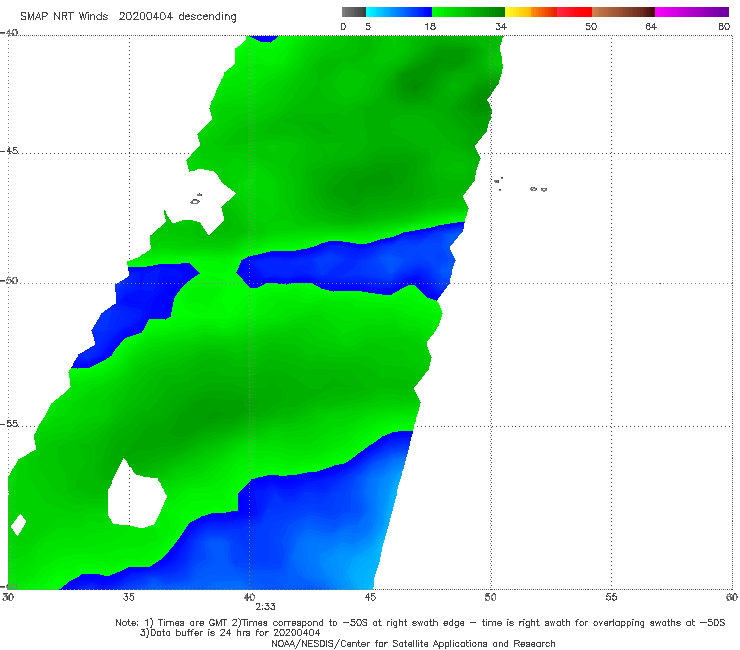Click the longitude axis label "35"
The height and width of the screenshot is (650, 740).
click(x=128, y=597)
